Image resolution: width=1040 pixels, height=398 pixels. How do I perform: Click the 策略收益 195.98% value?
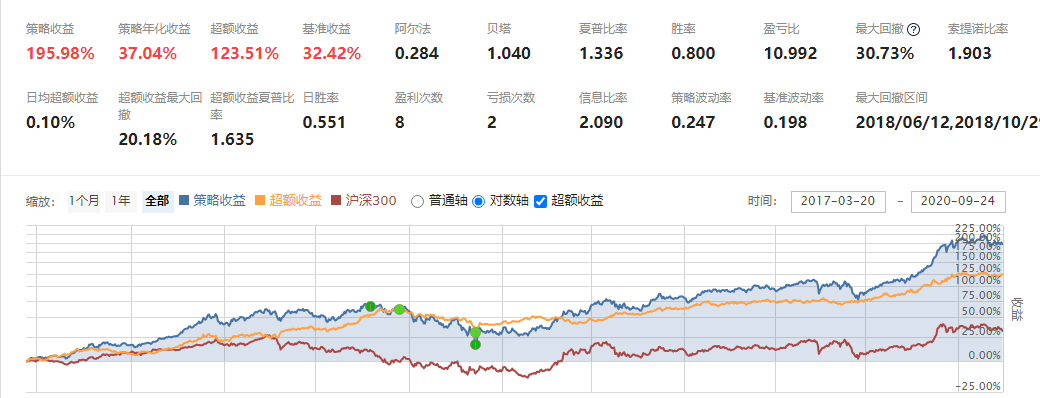pyautogui.click(x=60, y=53)
